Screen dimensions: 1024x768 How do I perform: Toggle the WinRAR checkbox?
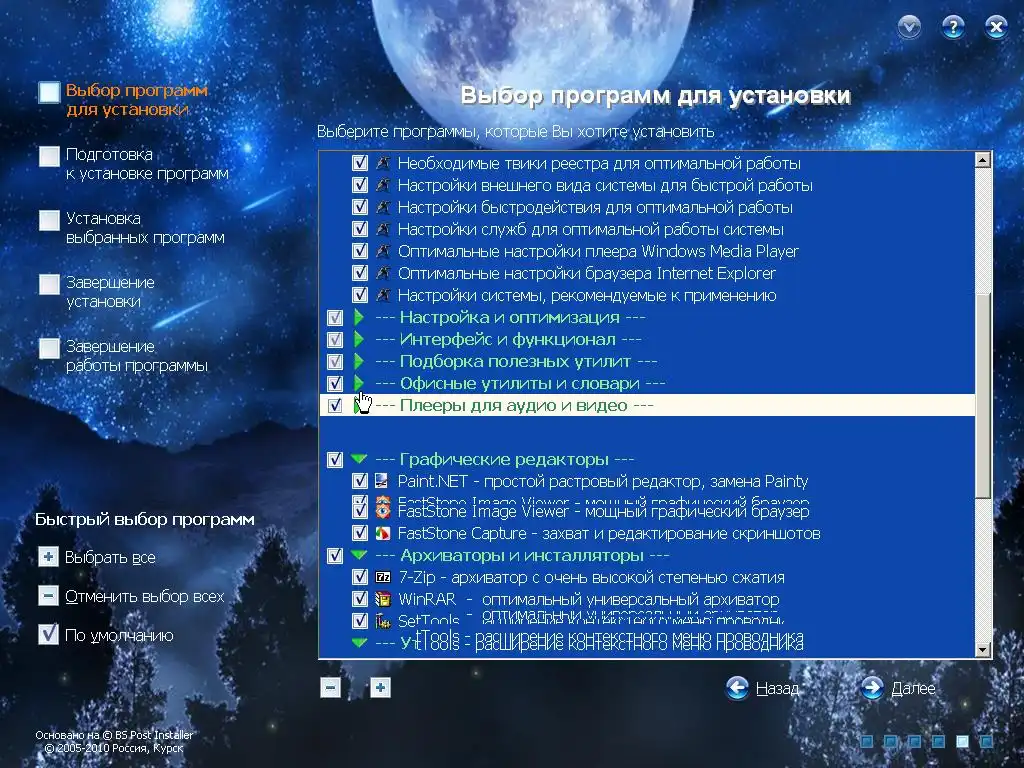tap(360, 599)
